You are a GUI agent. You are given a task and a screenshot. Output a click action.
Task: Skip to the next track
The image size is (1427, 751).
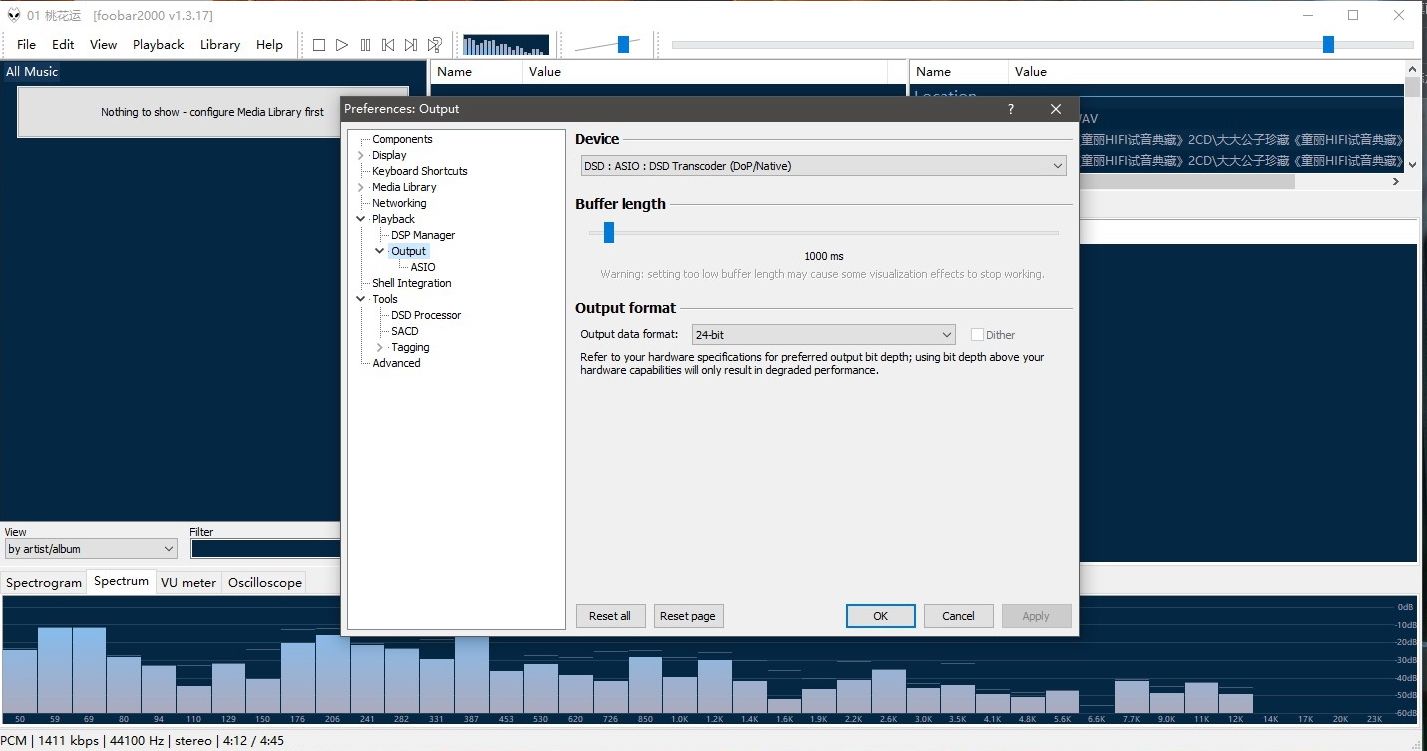click(411, 45)
